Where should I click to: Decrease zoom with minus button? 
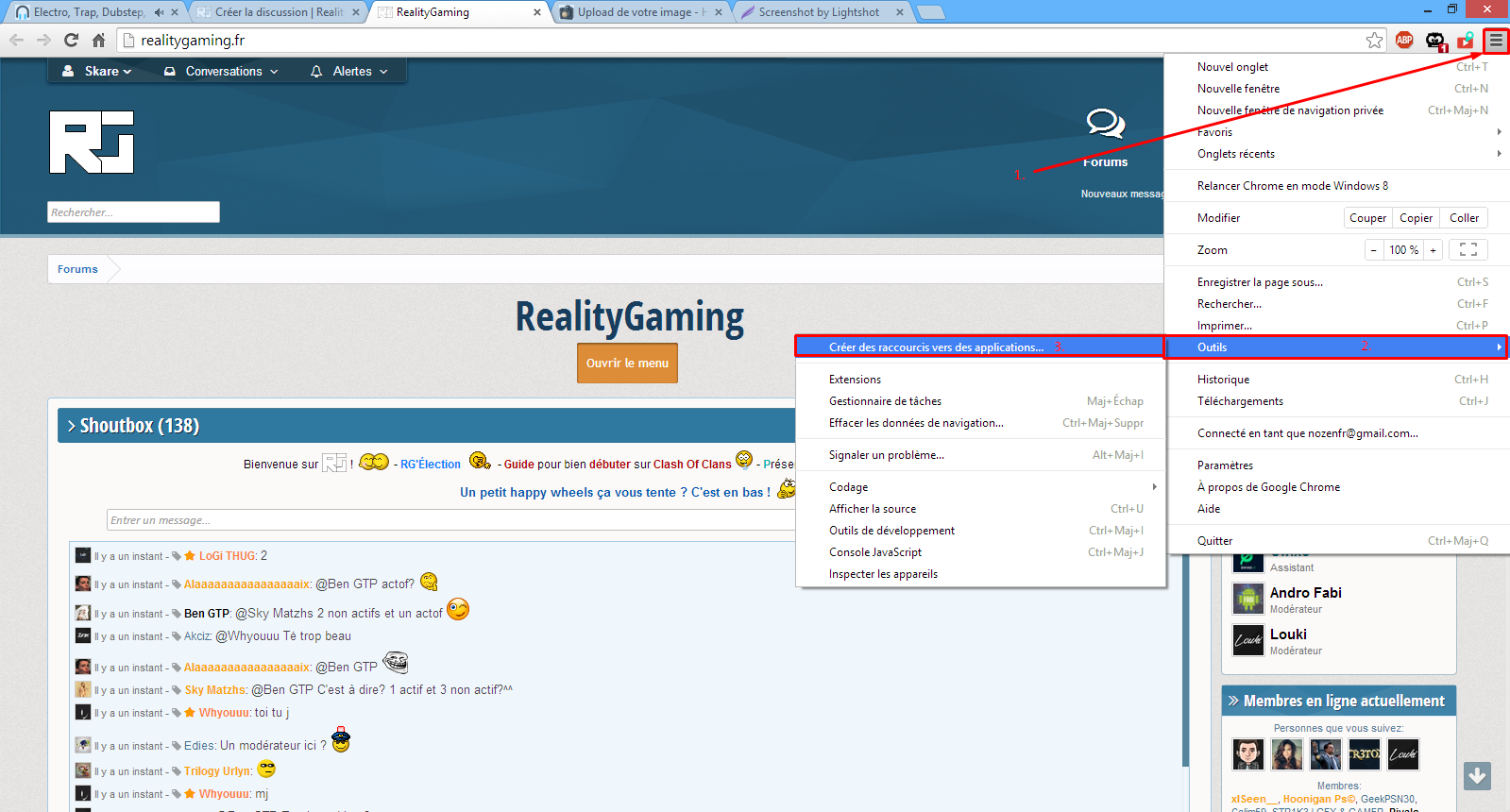click(x=1374, y=250)
